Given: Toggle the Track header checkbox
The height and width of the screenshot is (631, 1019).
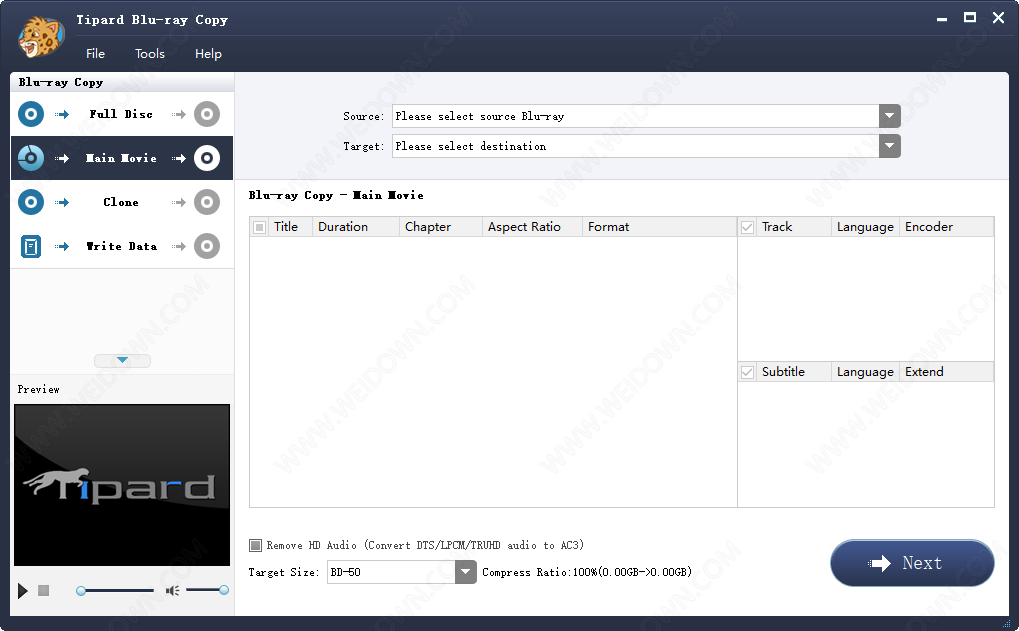Looking at the screenshot, I should [x=747, y=227].
